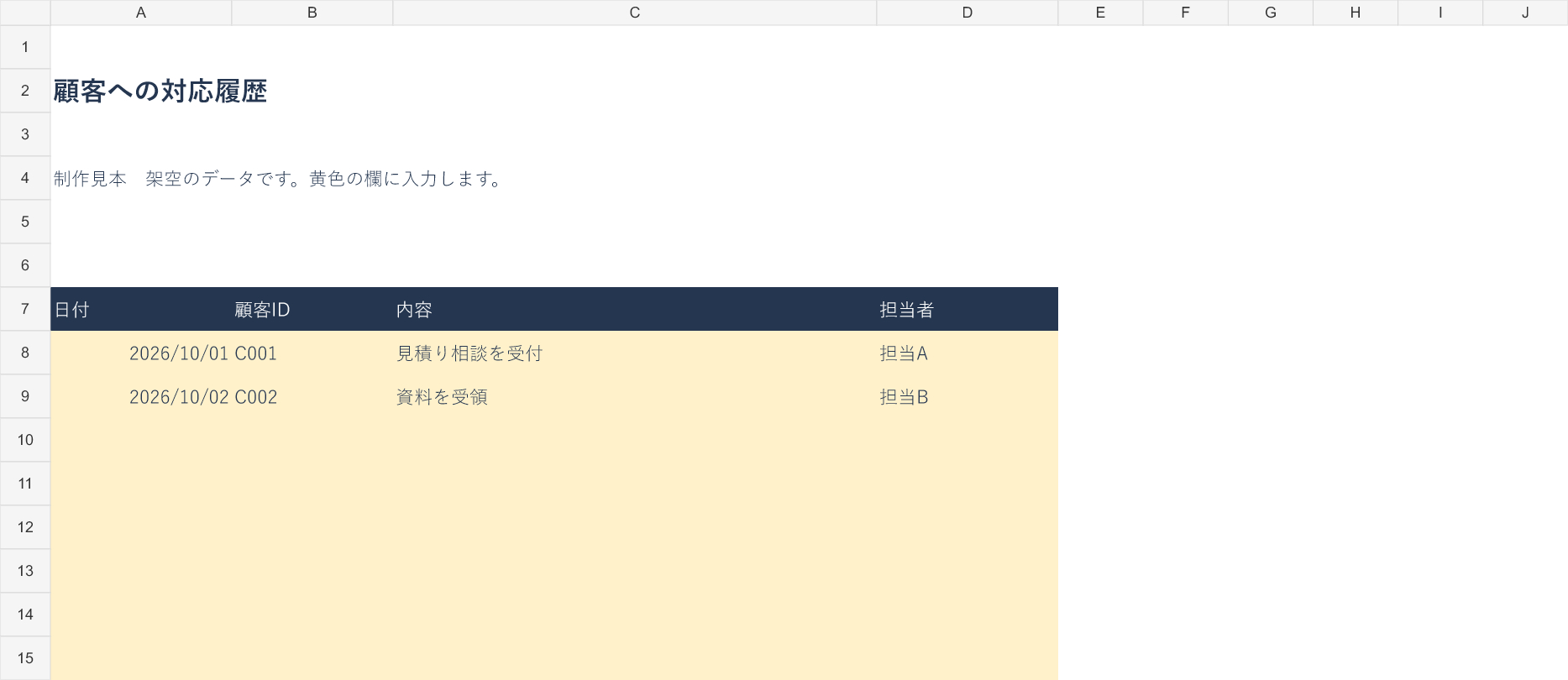Viewport: 1568px width, 680px height.
Task: Select row 14 header
Action: [25, 615]
